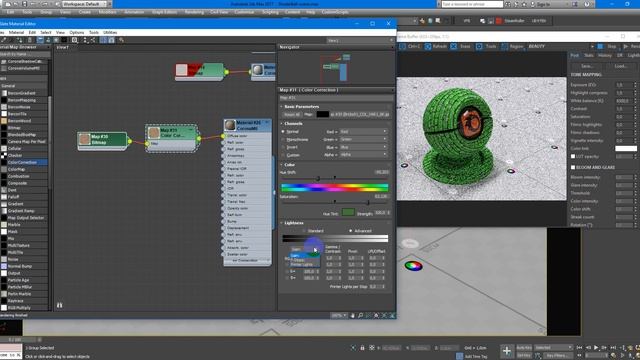Image resolution: width=640 pixels, height=360 pixels.
Task: Toggle the Parameter Editor panel icon in toolbar
Action: [x=111, y=40]
